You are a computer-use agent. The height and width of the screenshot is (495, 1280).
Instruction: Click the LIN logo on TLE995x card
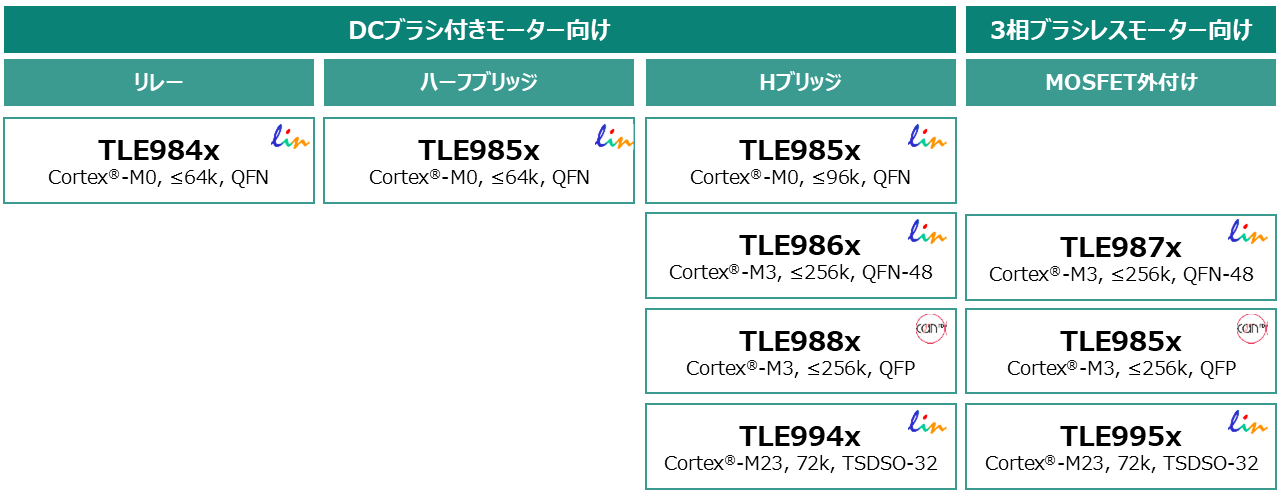pyautogui.click(x=1247, y=424)
